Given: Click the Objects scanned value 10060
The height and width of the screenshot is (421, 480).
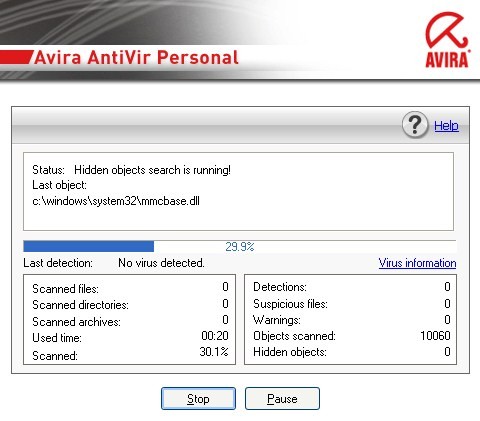Looking at the screenshot, I should point(435,336).
